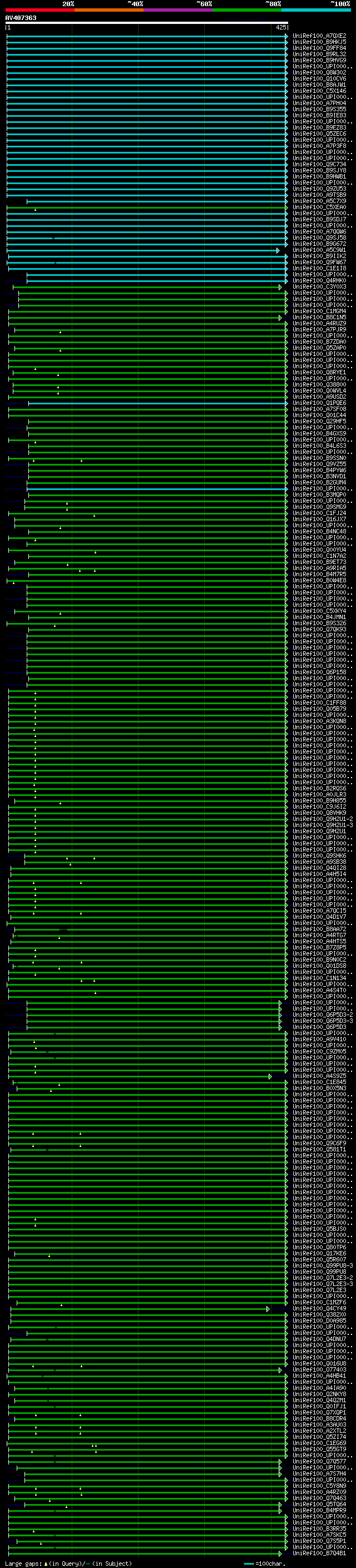This screenshot has width=356, height=1568.
Task: Select the UniRef100_B2GUM4 label
Action: (x=319, y=483)
